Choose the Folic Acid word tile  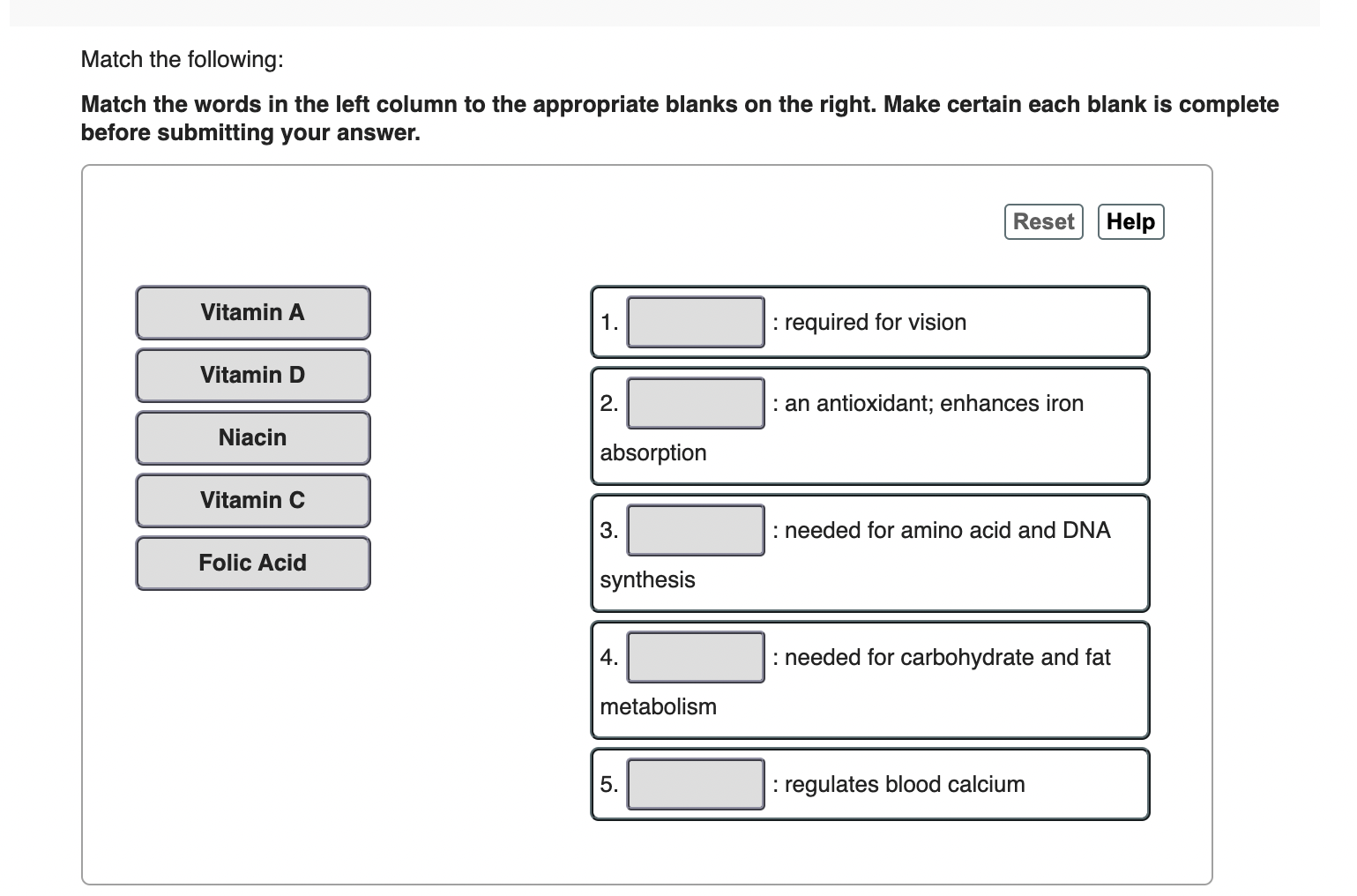point(253,563)
